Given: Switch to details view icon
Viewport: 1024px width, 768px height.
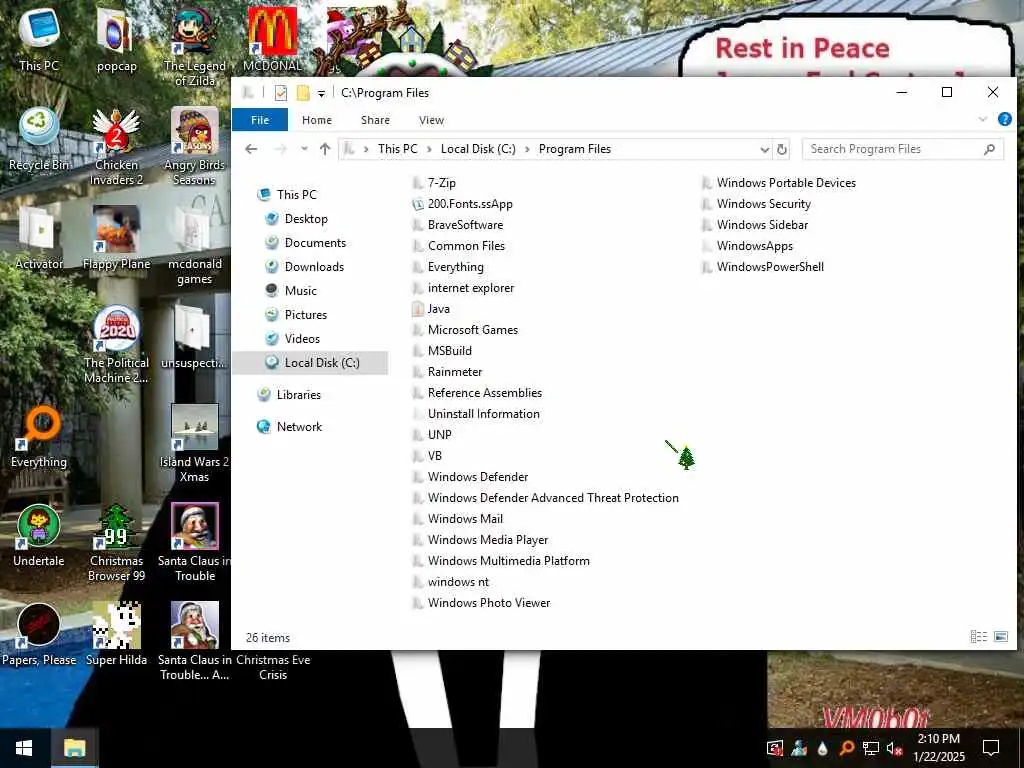Looking at the screenshot, I should 978,636.
